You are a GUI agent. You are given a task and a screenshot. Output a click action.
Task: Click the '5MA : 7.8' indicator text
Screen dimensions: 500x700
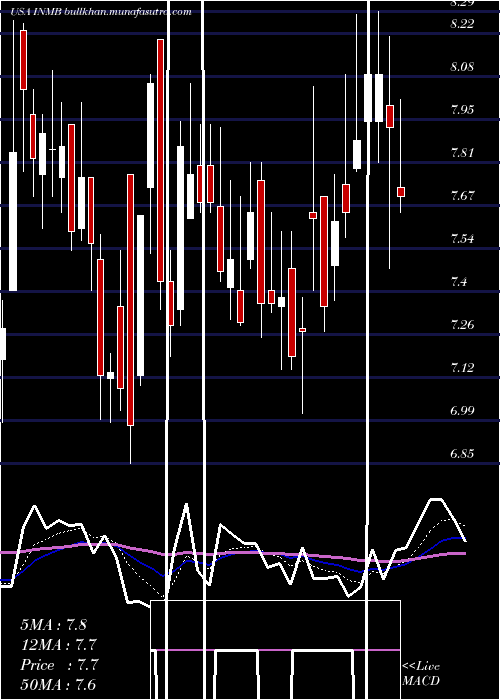click(x=54, y=625)
